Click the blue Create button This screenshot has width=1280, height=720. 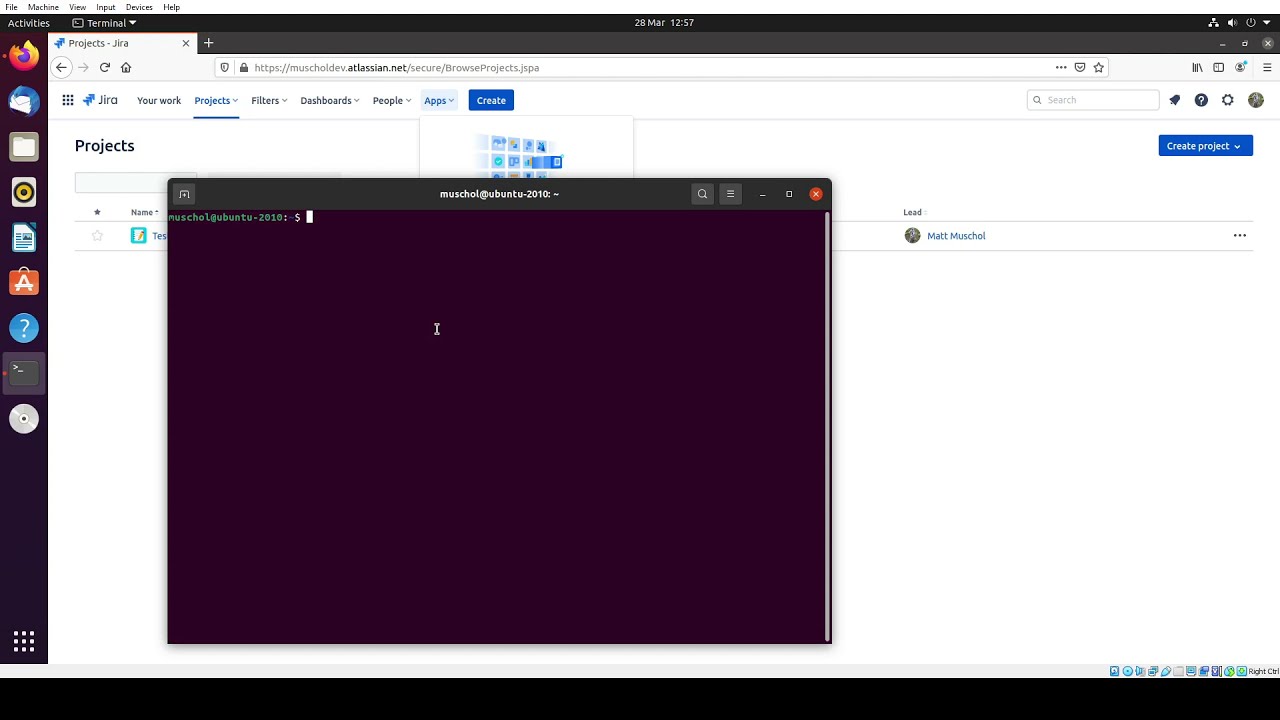tap(491, 100)
